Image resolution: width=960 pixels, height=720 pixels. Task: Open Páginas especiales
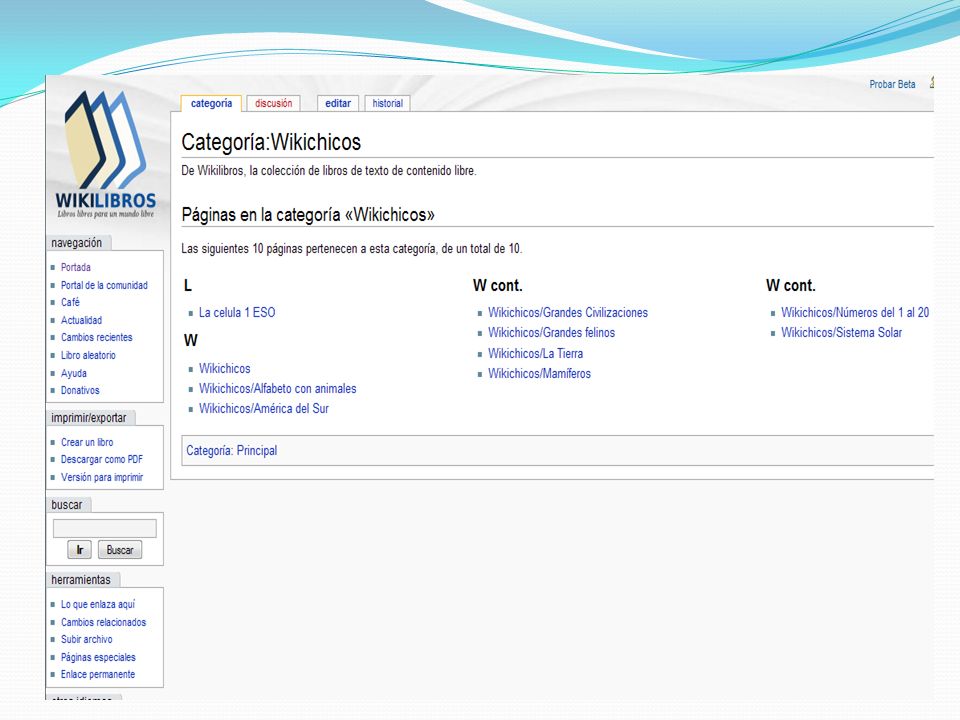[x=98, y=657]
